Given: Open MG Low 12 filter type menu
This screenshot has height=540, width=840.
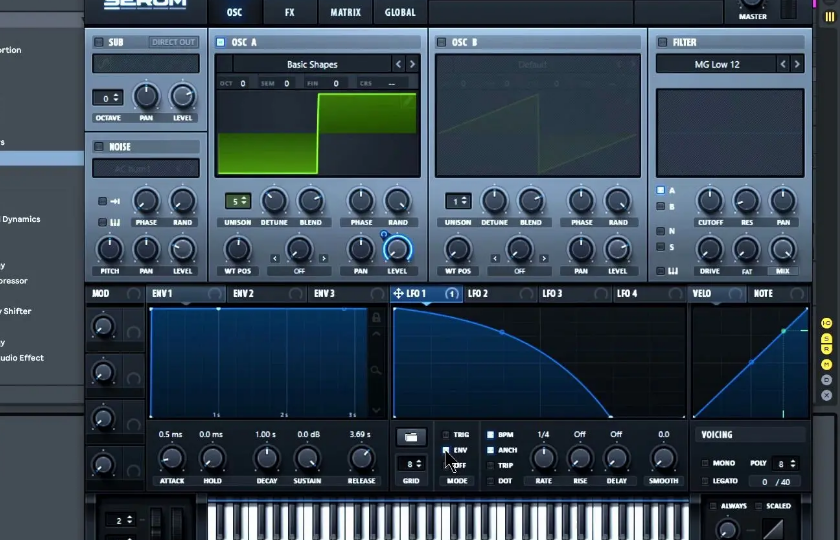Looking at the screenshot, I should pyautogui.click(x=717, y=64).
